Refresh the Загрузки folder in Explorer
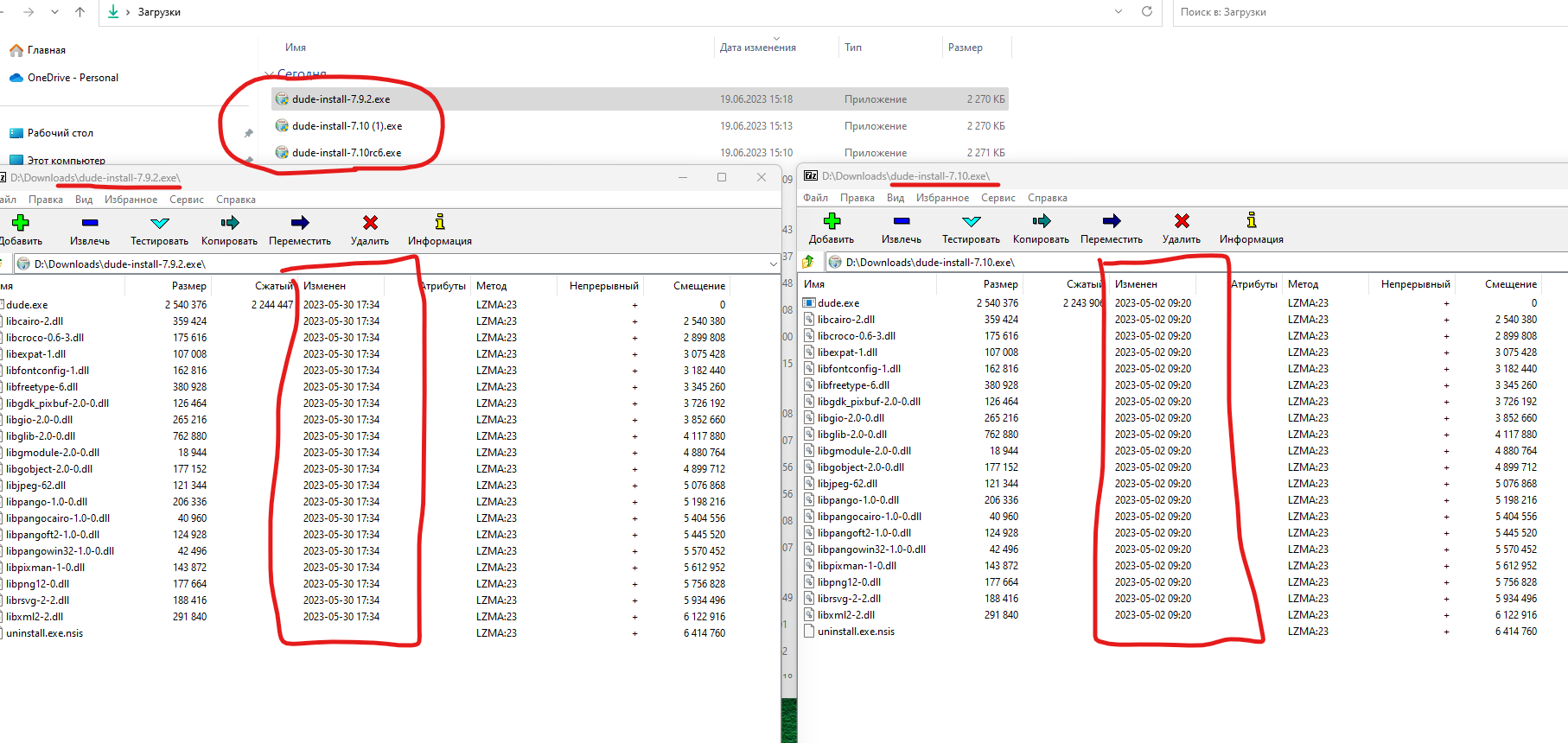Image resolution: width=1568 pixels, height=743 pixels. tap(1147, 12)
